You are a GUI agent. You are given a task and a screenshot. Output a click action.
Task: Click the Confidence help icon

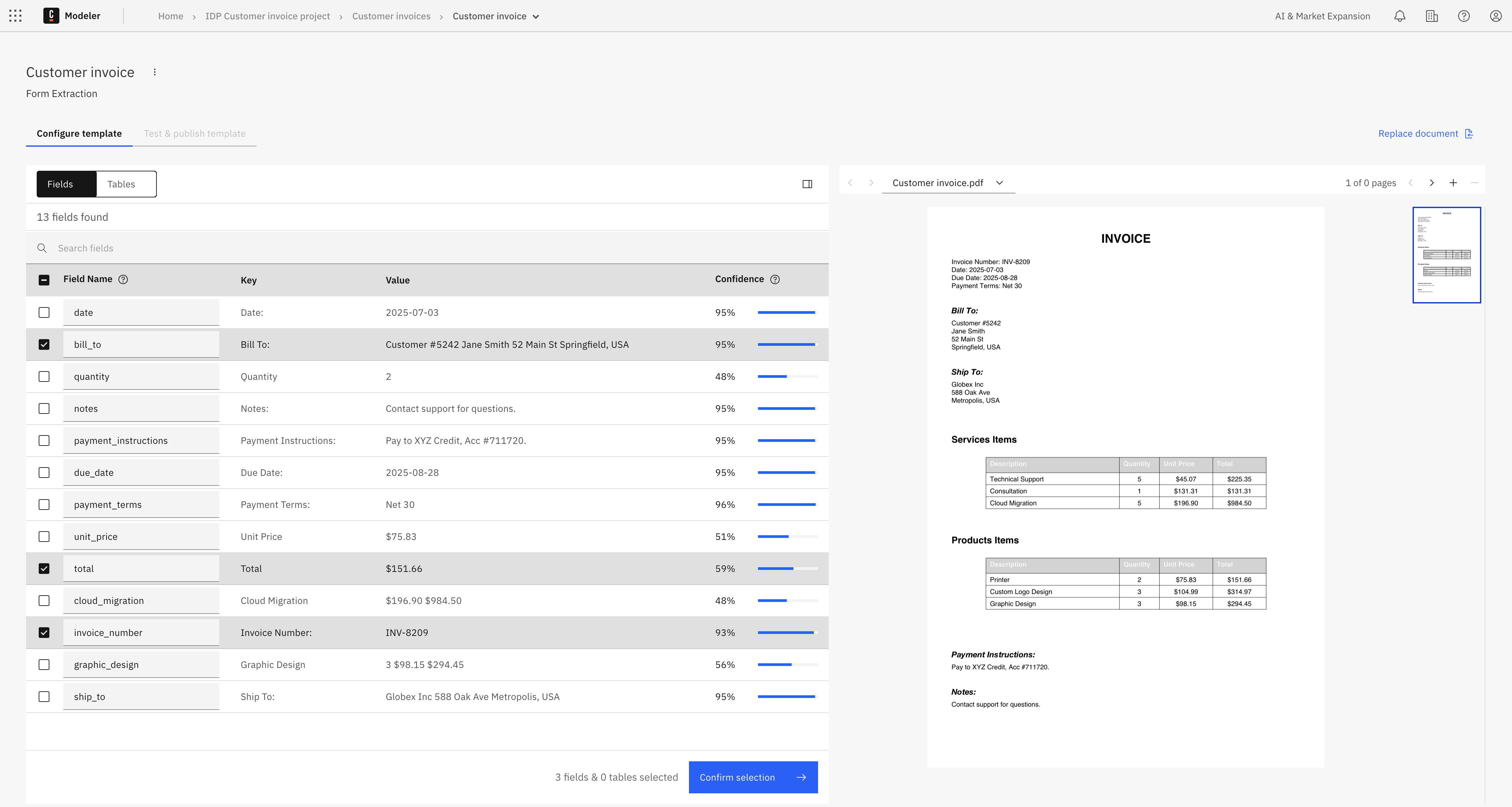coord(775,279)
